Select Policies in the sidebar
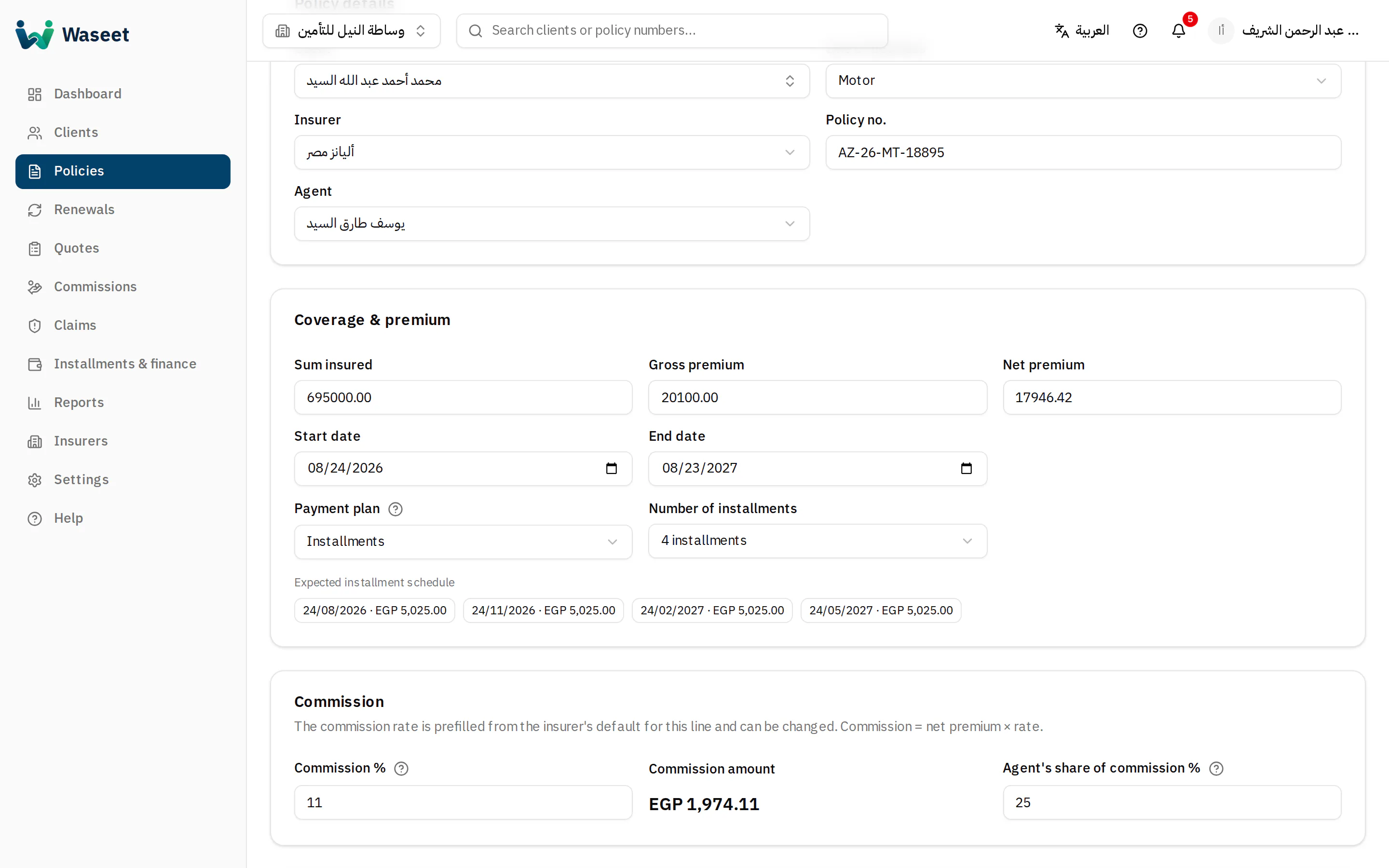Screen dimensions: 1389x868 (x=123, y=171)
